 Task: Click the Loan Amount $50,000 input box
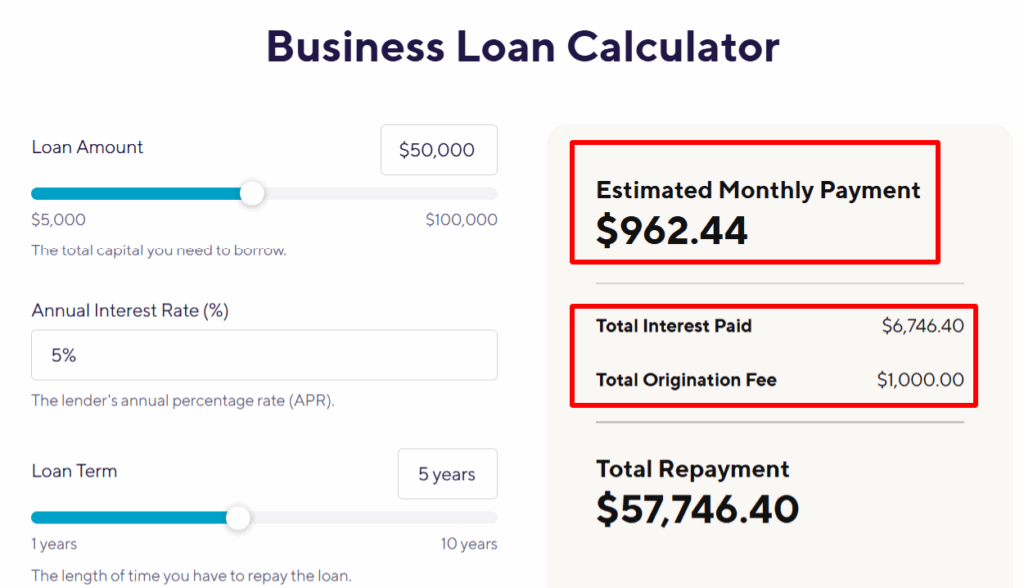click(x=438, y=150)
